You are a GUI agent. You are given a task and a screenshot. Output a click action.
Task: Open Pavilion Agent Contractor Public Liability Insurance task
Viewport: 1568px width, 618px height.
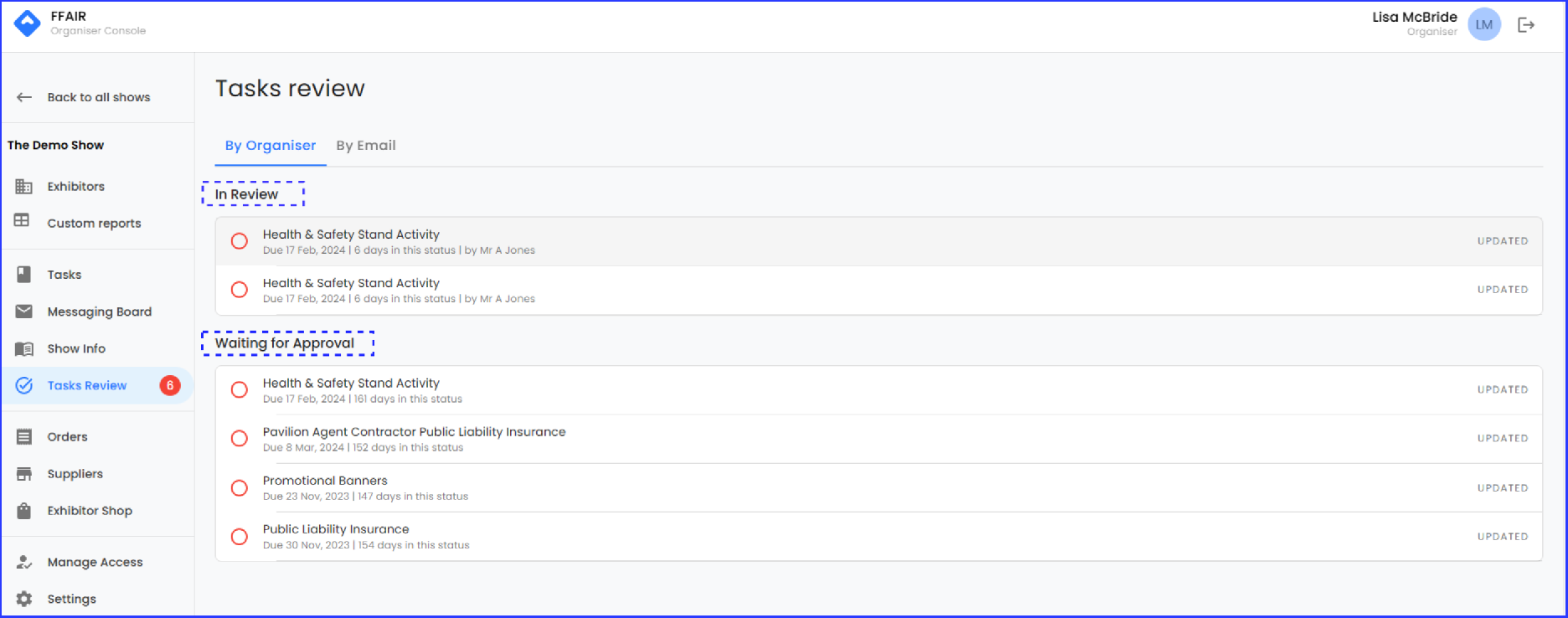[x=879, y=440]
